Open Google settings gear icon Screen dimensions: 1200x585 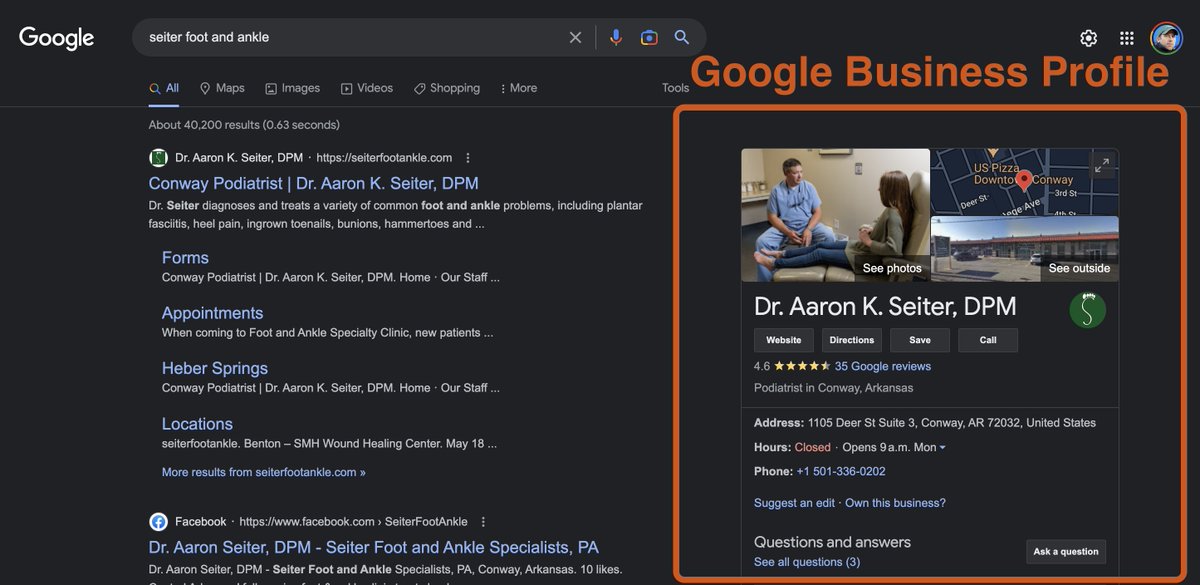(x=1088, y=38)
